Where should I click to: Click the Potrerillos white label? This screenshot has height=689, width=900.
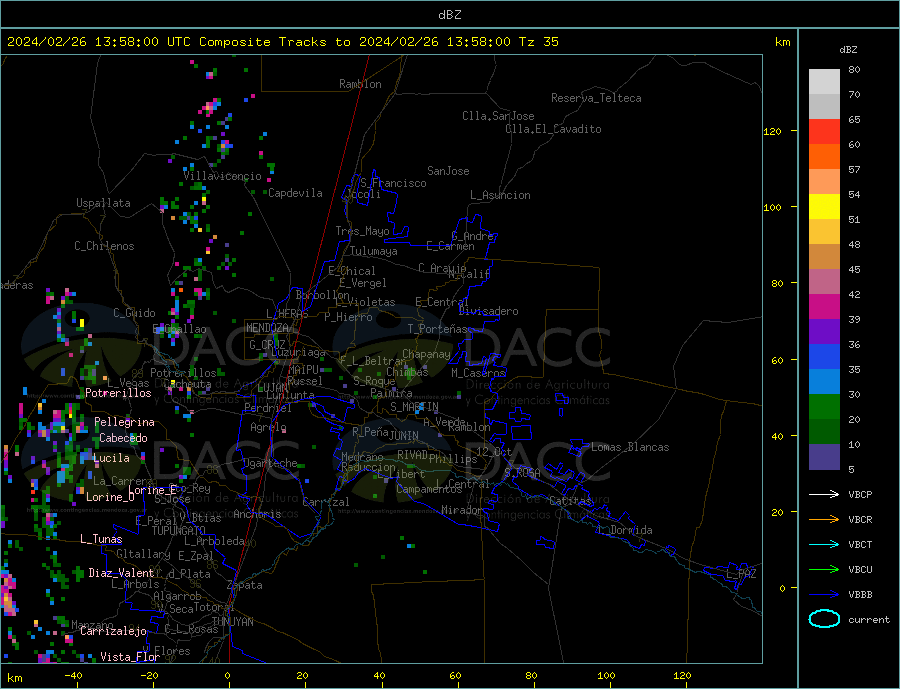118,393
